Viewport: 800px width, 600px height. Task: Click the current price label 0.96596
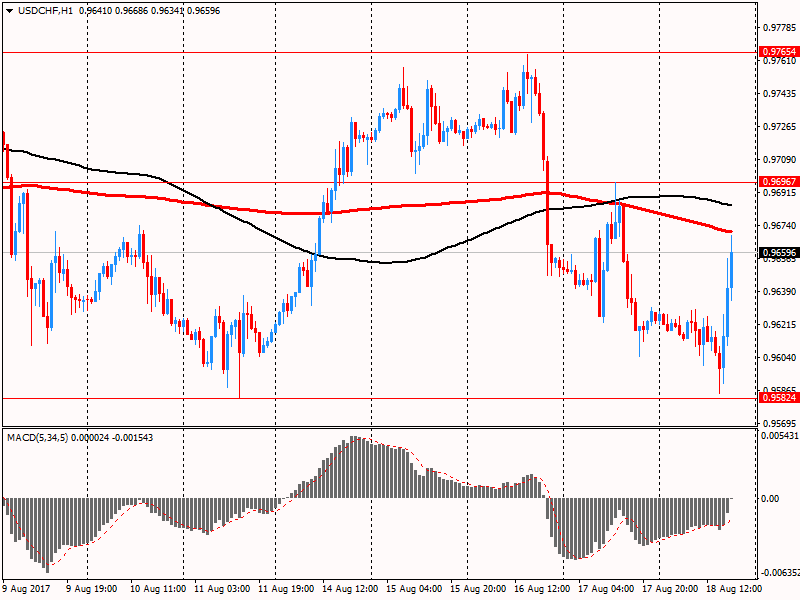[779, 253]
